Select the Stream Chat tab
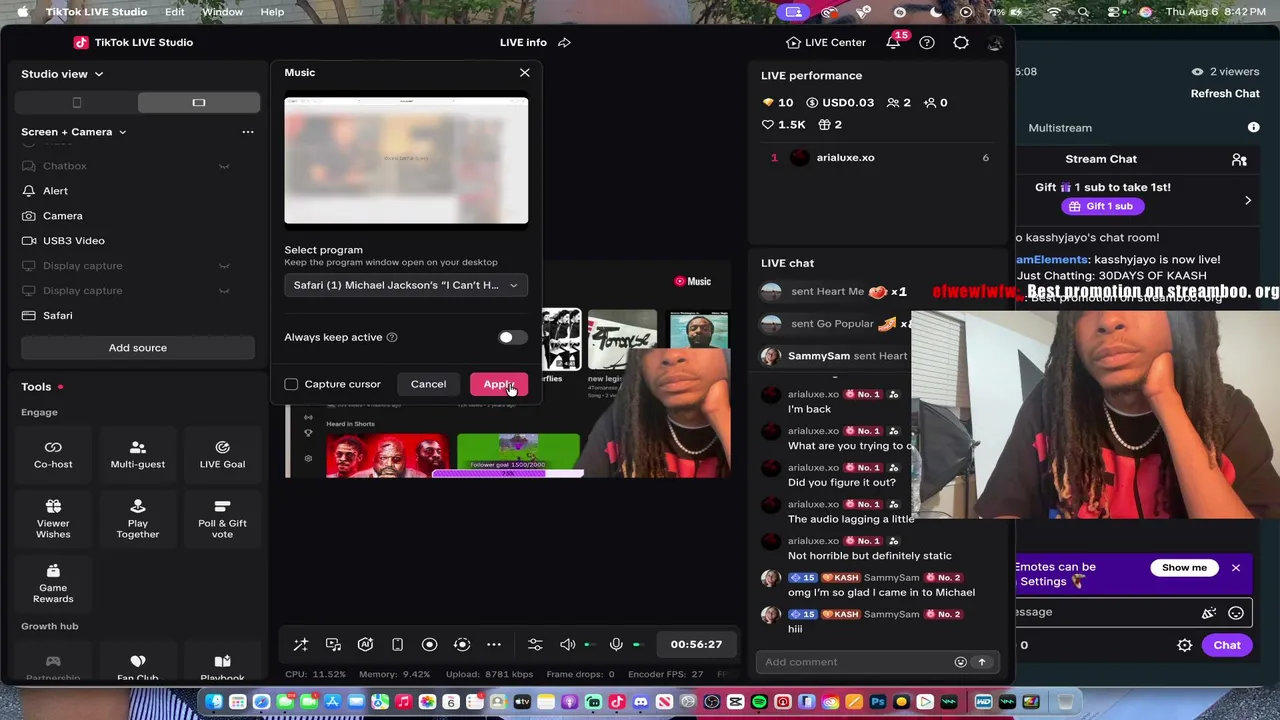This screenshot has width=1280, height=720. pos(1101,159)
